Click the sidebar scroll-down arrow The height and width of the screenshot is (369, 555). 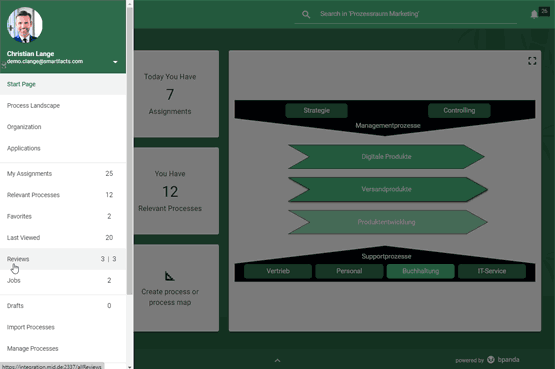pos(130,367)
